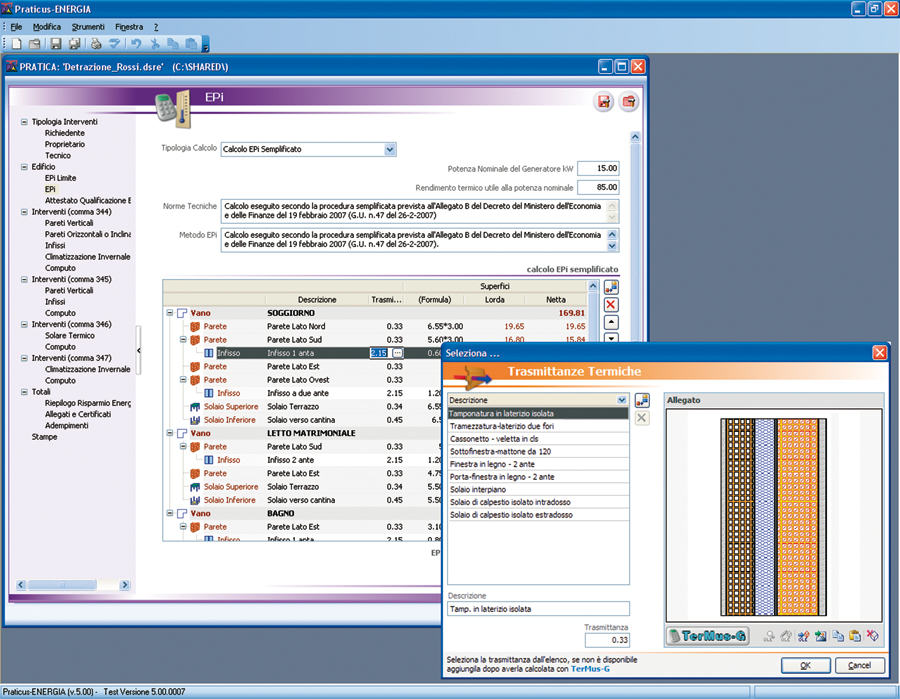Click the move row up arrow button
The image size is (900, 699).
tap(611, 323)
